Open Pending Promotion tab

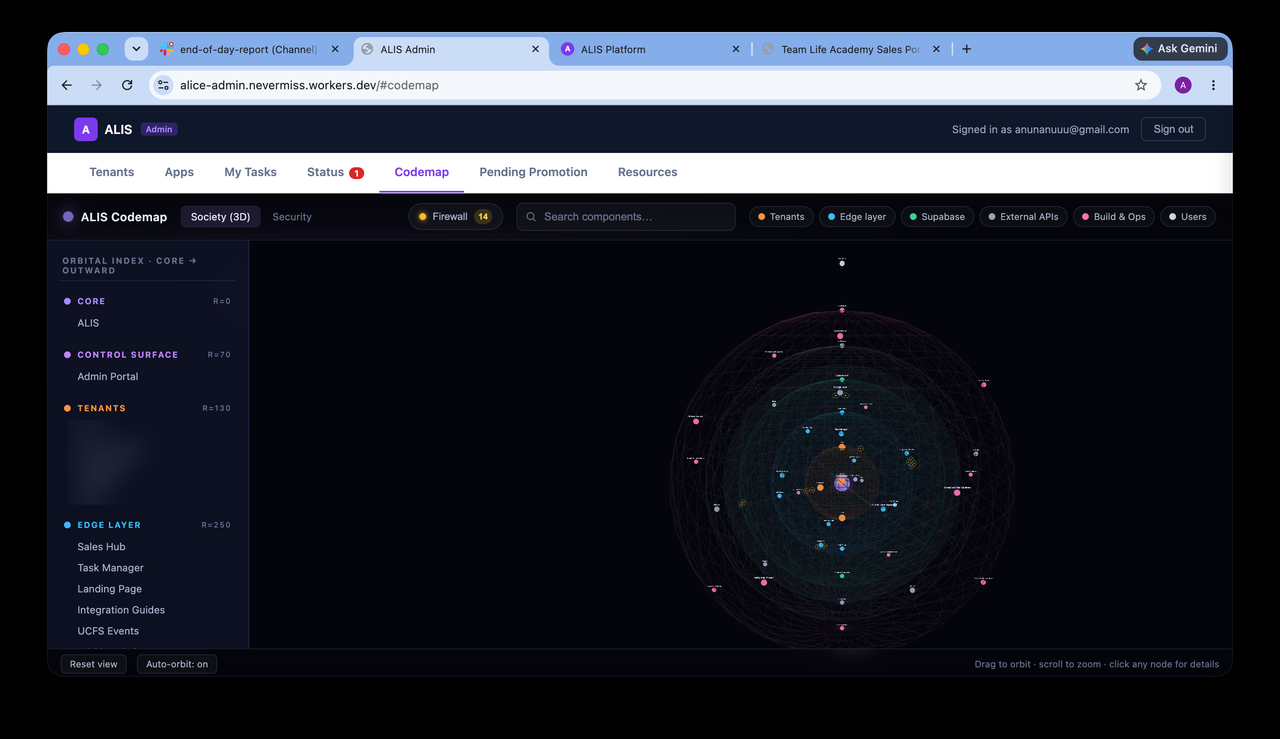[x=533, y=172]
